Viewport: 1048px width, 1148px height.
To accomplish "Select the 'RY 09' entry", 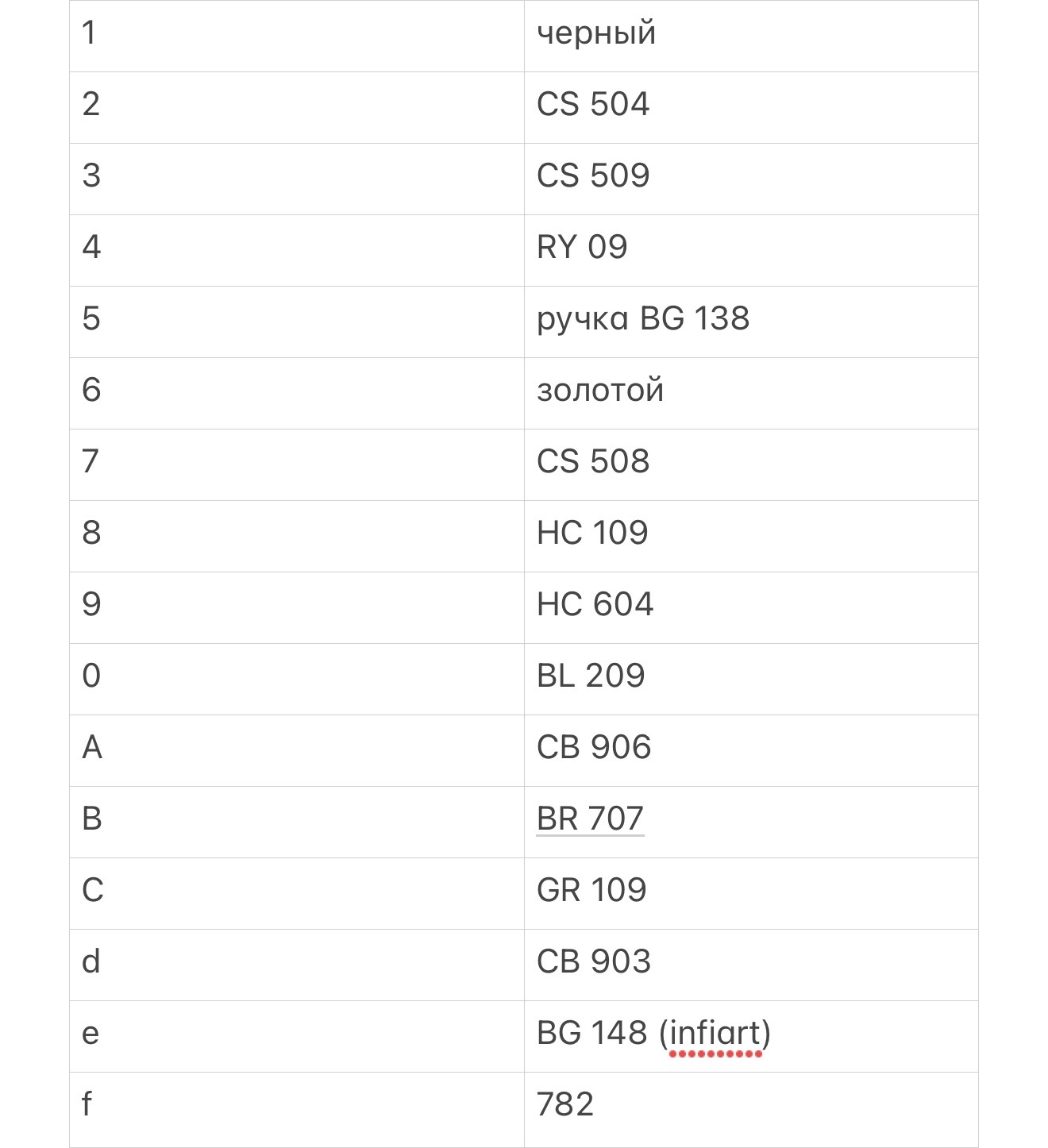I will click(751, 250).
